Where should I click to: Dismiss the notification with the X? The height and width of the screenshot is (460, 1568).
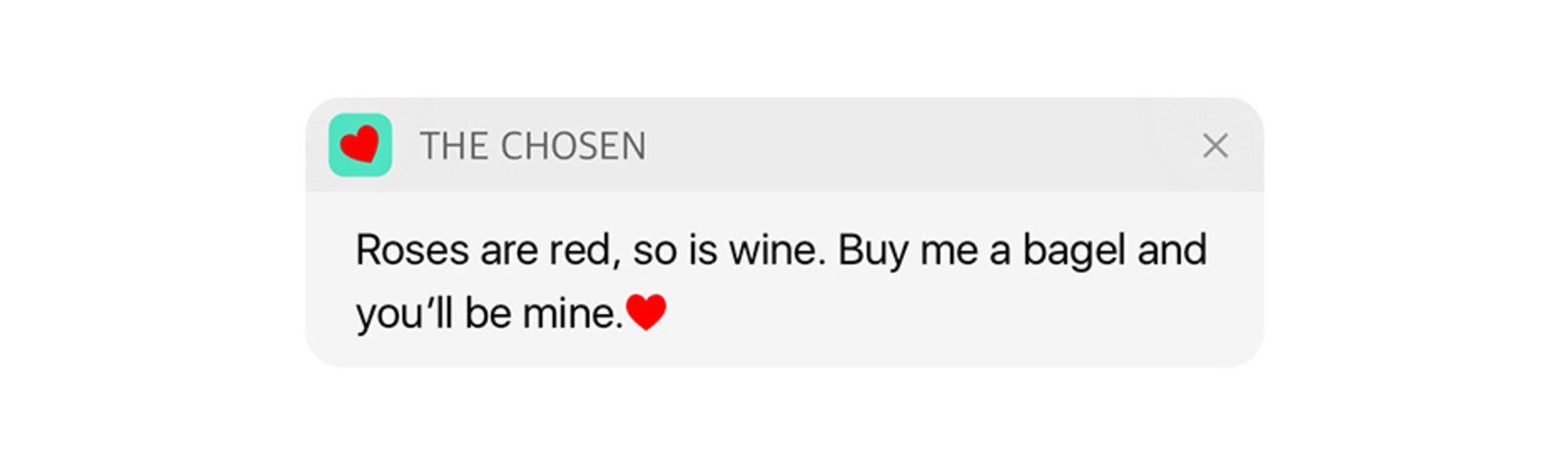(x=1215, y=146)
